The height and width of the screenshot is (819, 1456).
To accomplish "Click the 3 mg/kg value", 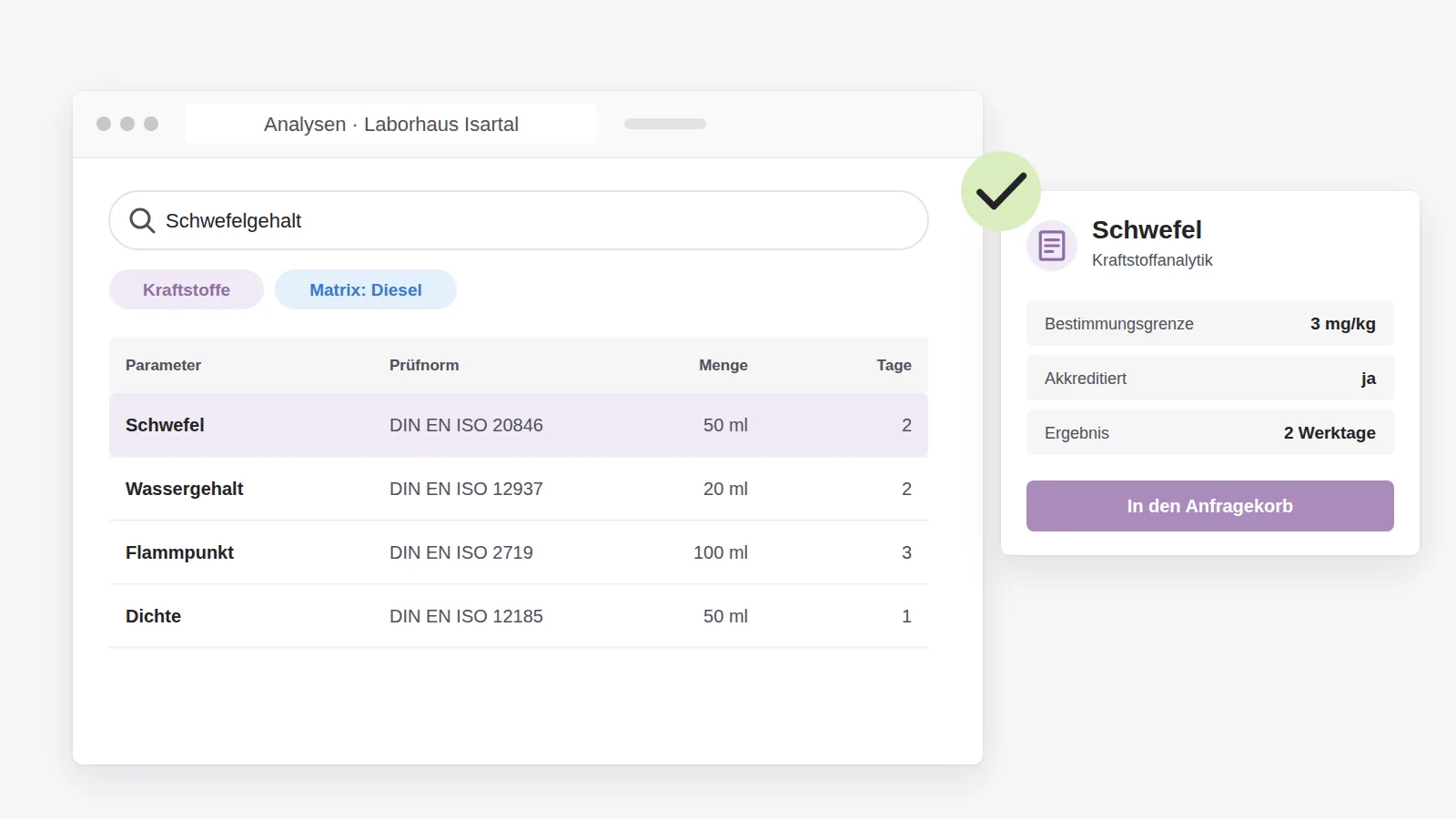I will [1343, 324].
